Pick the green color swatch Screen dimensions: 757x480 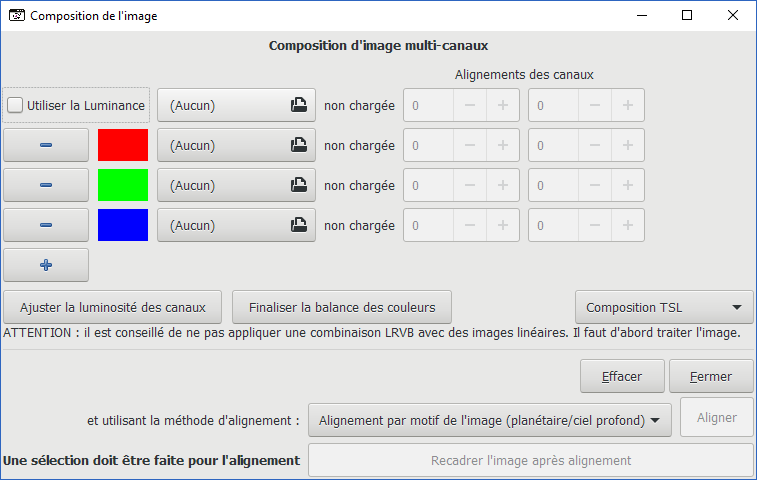[123, 185]
